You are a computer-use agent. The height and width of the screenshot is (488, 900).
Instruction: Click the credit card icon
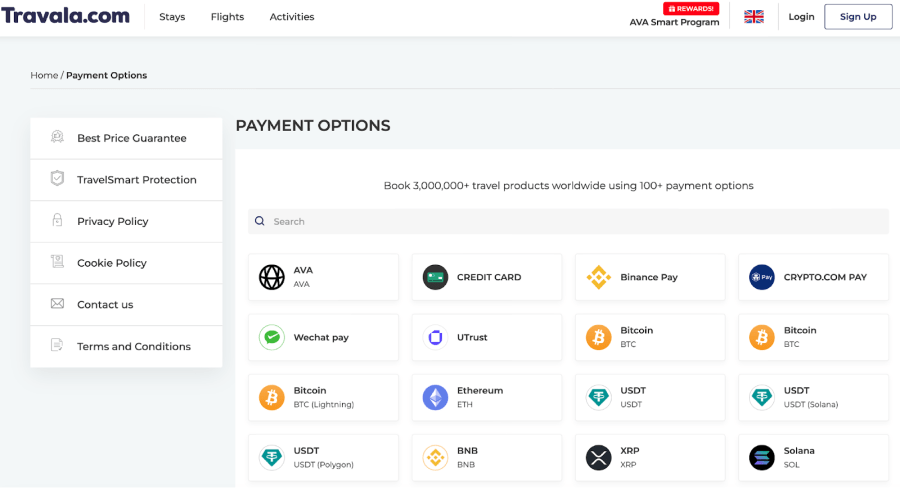[435, 277]
